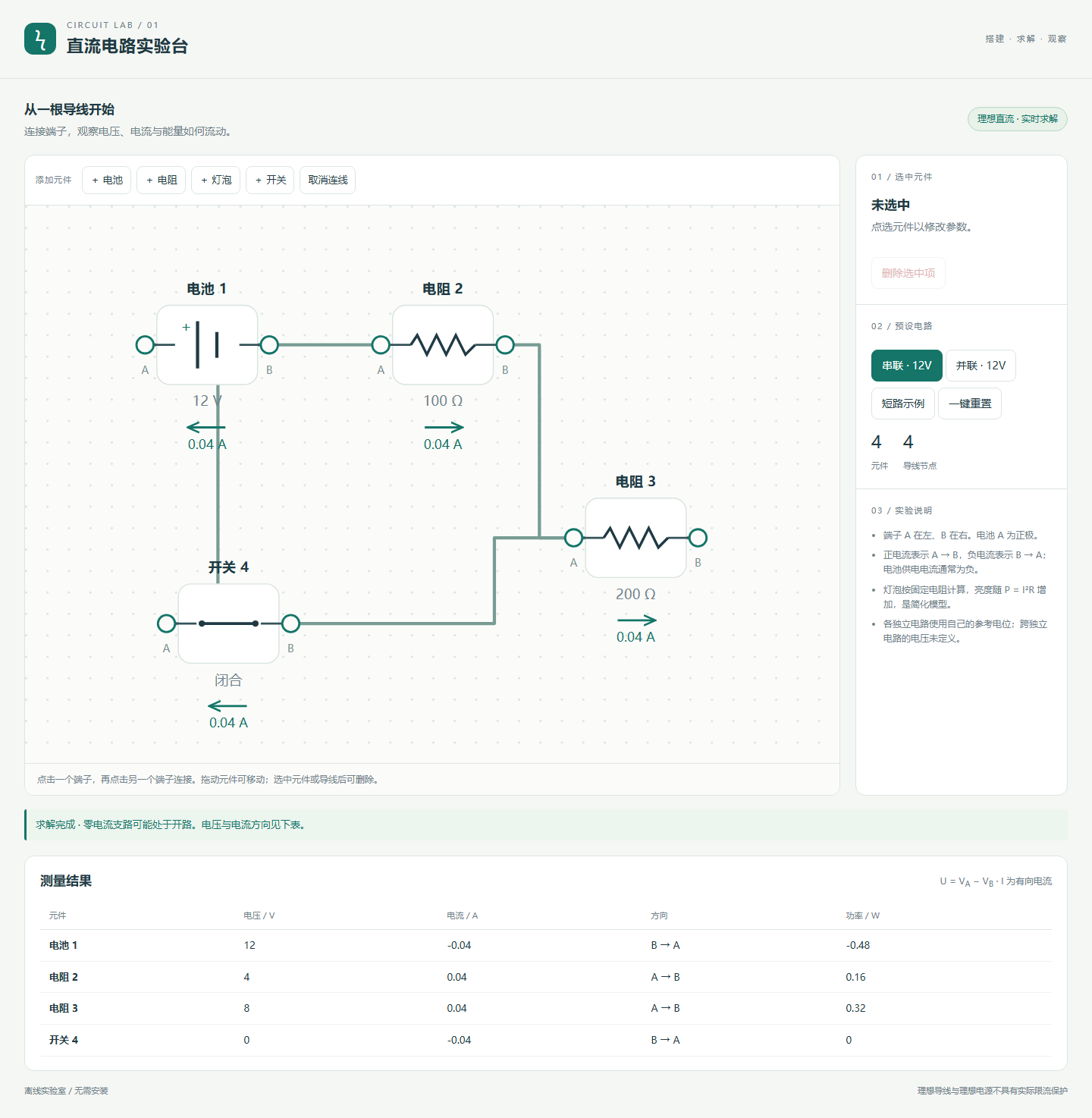This screenshot has width=1092, height=1118.
Task: Select the wire from 电池 1 to 电阻 2
Action: point(325,345)
